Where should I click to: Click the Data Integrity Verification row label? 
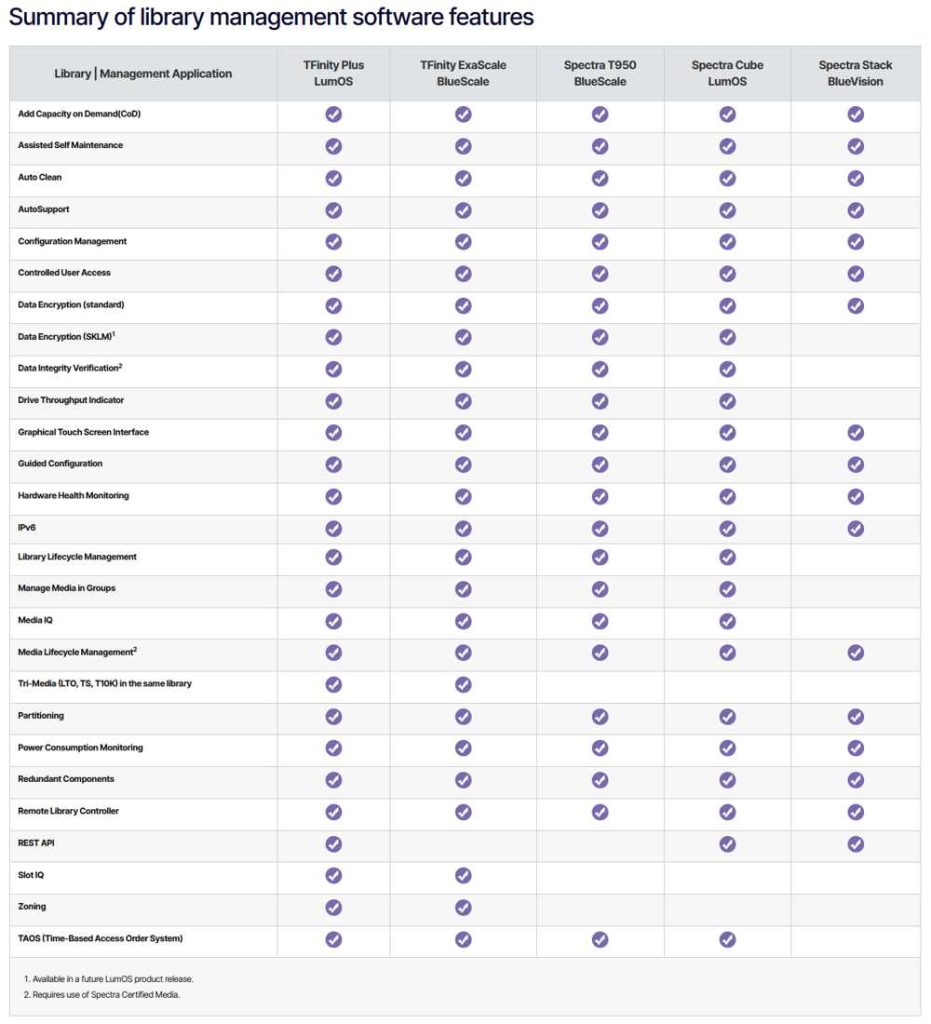tap(70, 368)
